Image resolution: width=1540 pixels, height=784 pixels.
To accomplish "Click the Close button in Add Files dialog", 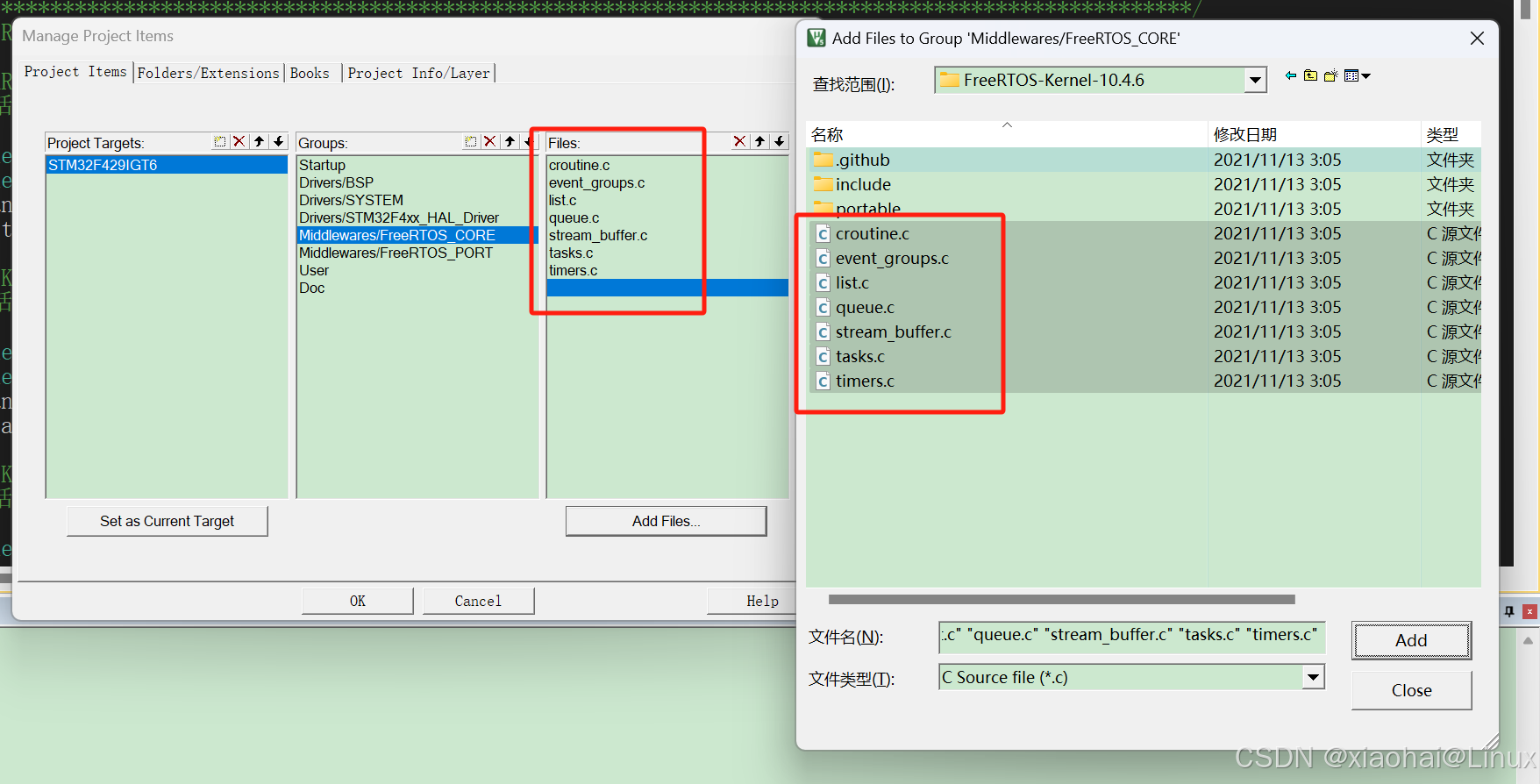I will coord(1411,690).
